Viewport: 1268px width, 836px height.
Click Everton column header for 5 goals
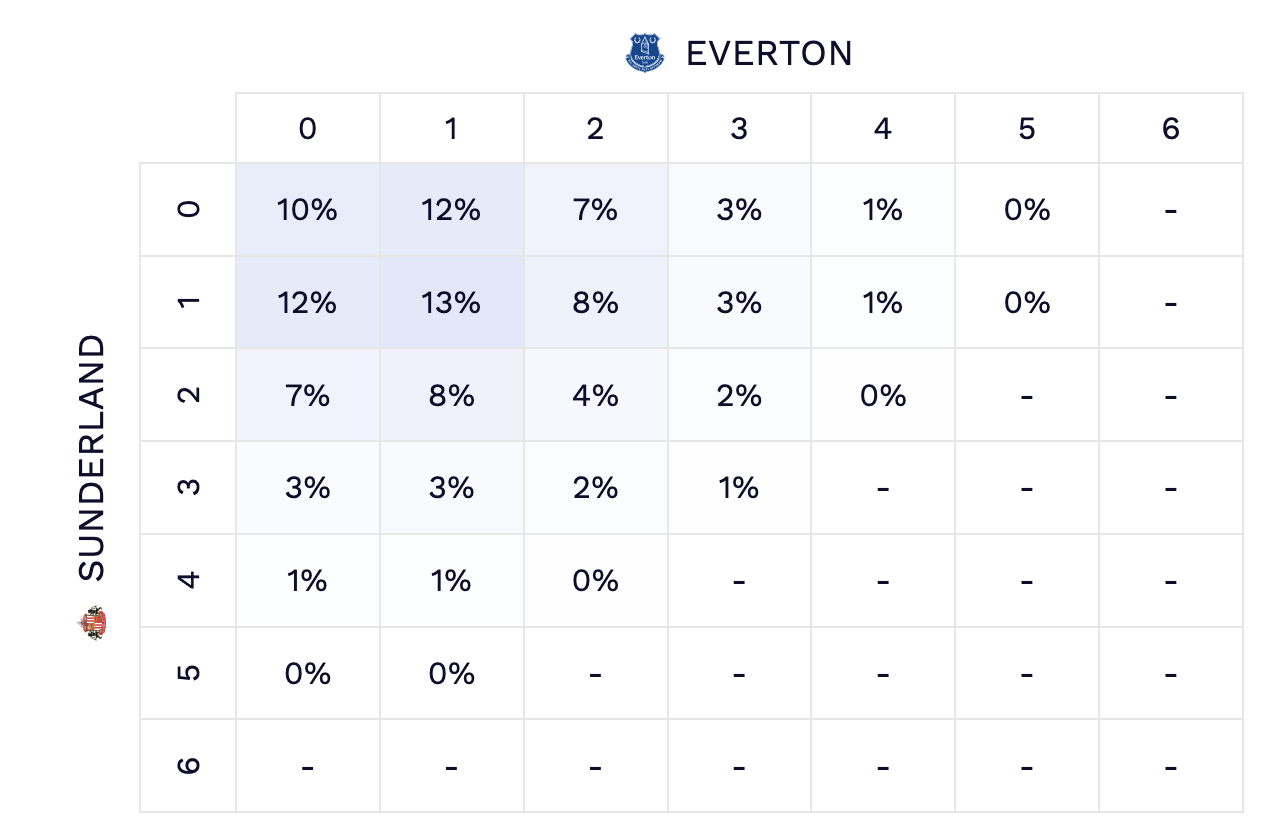(x=1027, y=128)
